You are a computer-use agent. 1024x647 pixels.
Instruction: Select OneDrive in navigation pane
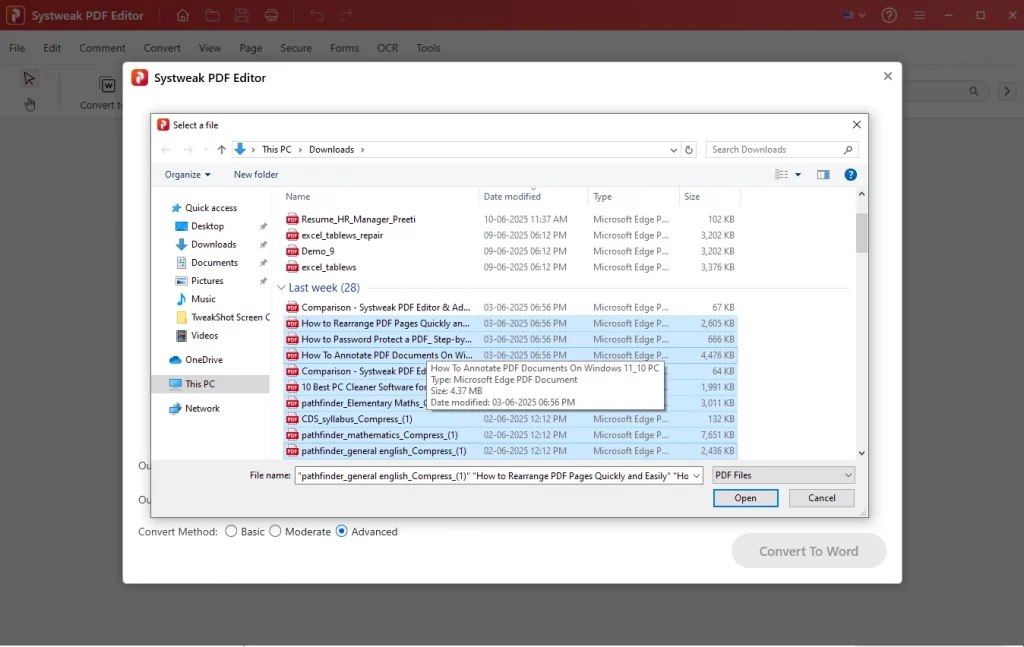tap(204, 360)
